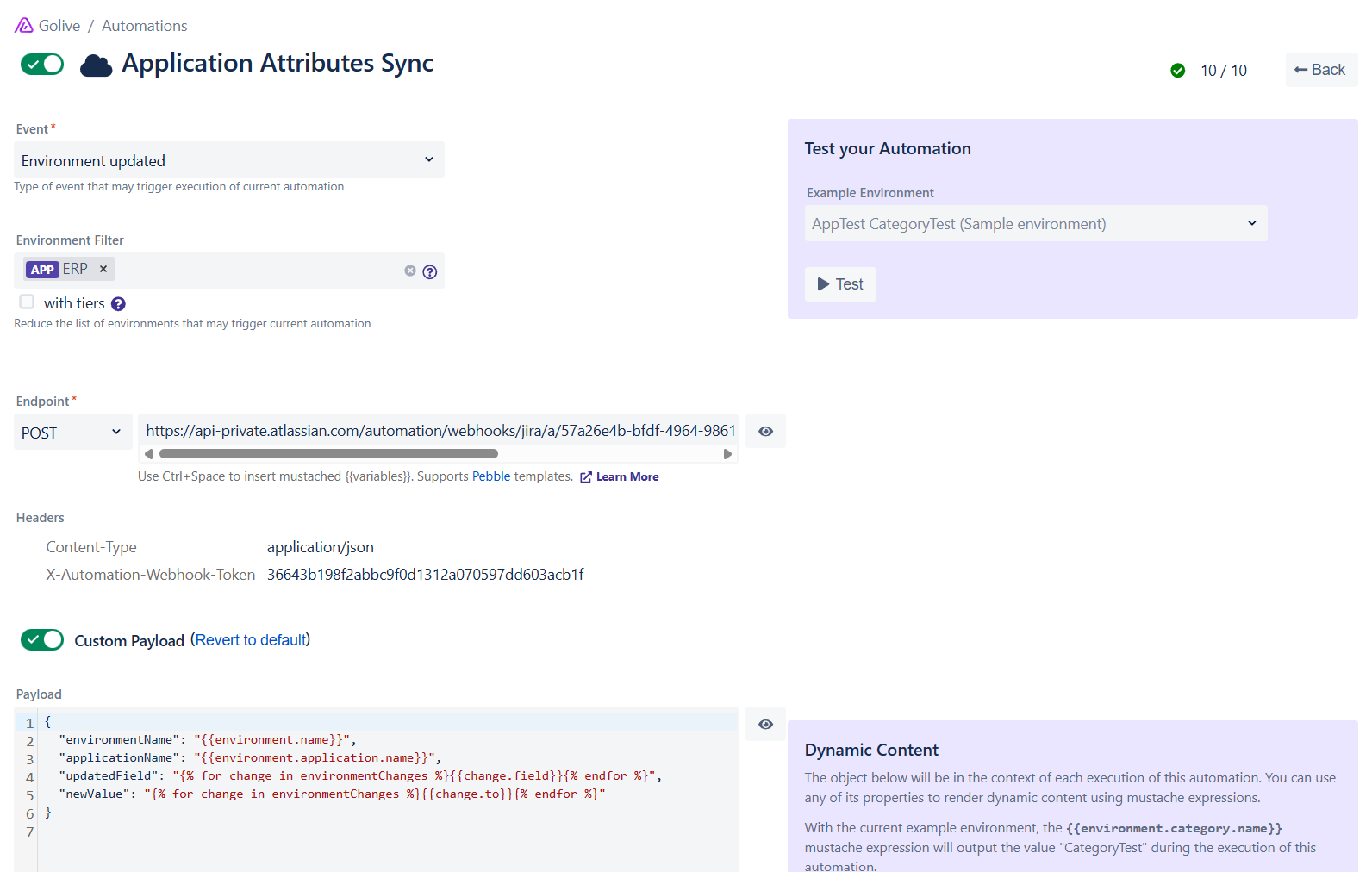Open the Learn More link
The height and width of the screenshot is (872, 1372).
point(627,477)
